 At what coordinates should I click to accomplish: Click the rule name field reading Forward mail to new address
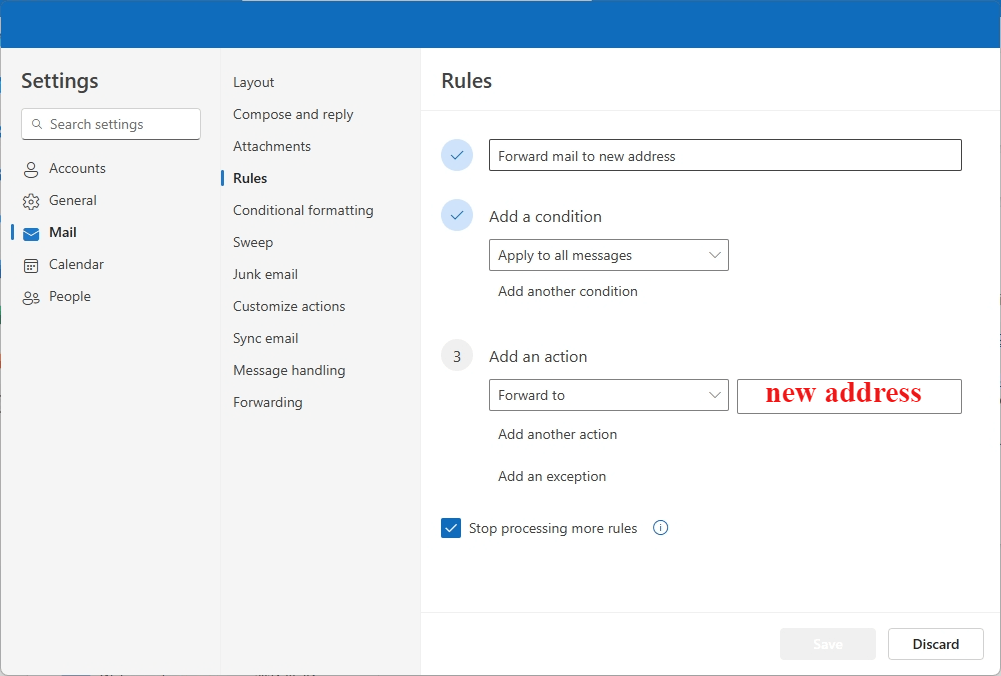pyautogui.click(x=725, y=155)
